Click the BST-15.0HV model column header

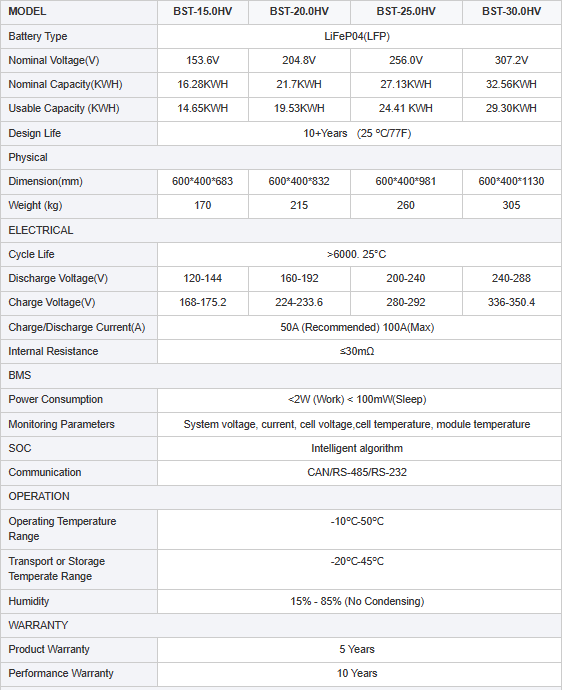203,12
